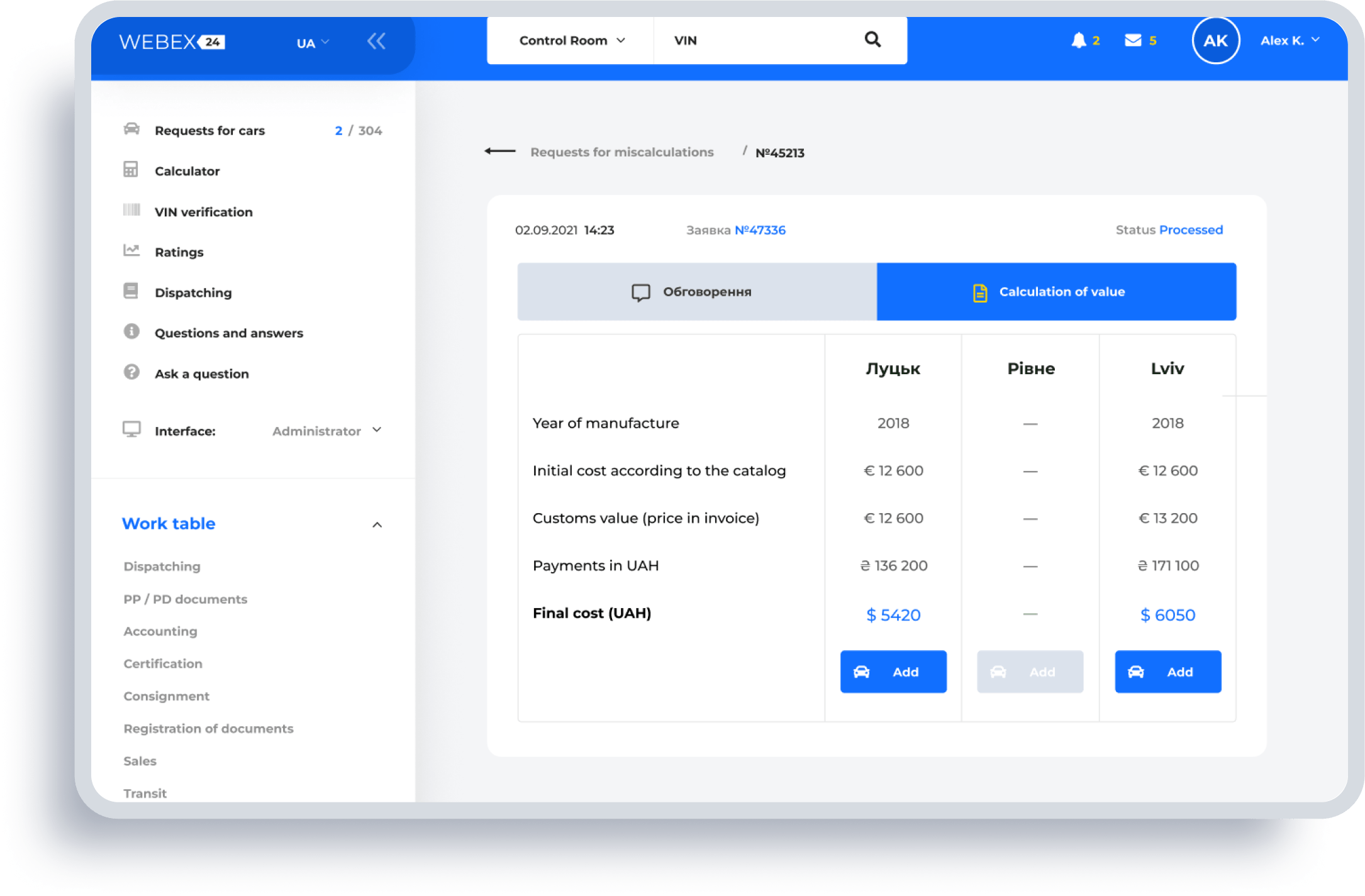Open the Alex K. account menu

pyautogui.click(x=1290, y=41)
